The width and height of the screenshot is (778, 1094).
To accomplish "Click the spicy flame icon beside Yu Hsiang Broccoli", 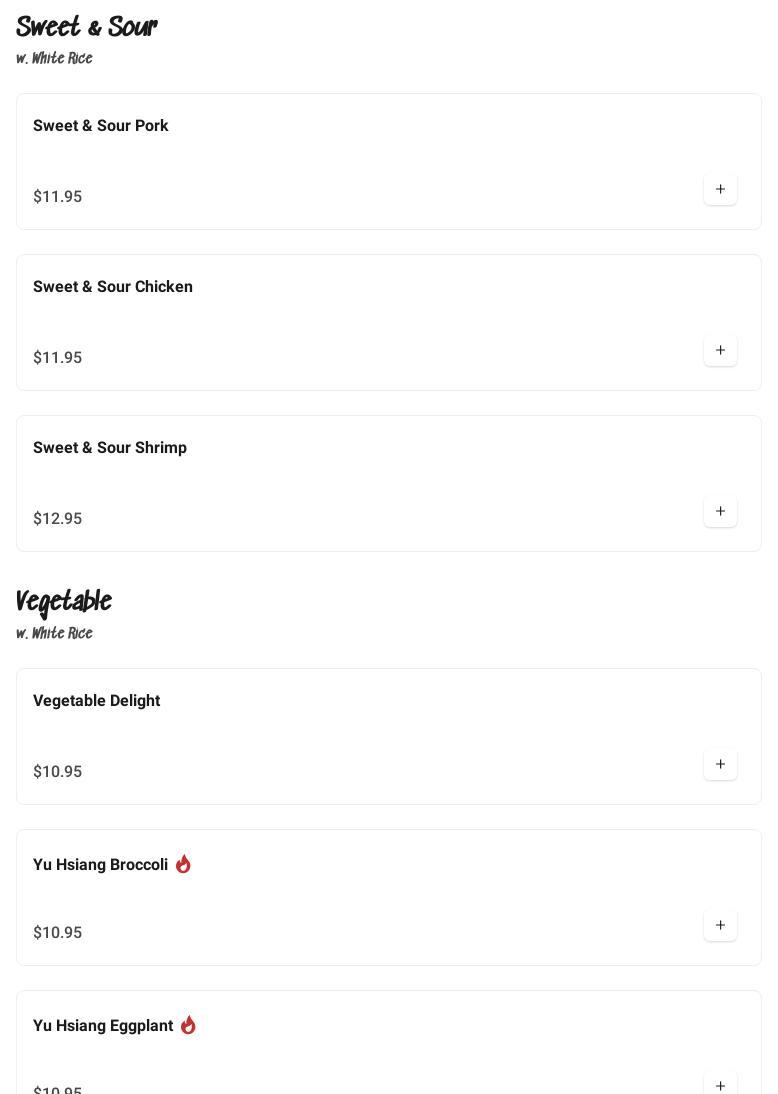I will click(183, 864).
